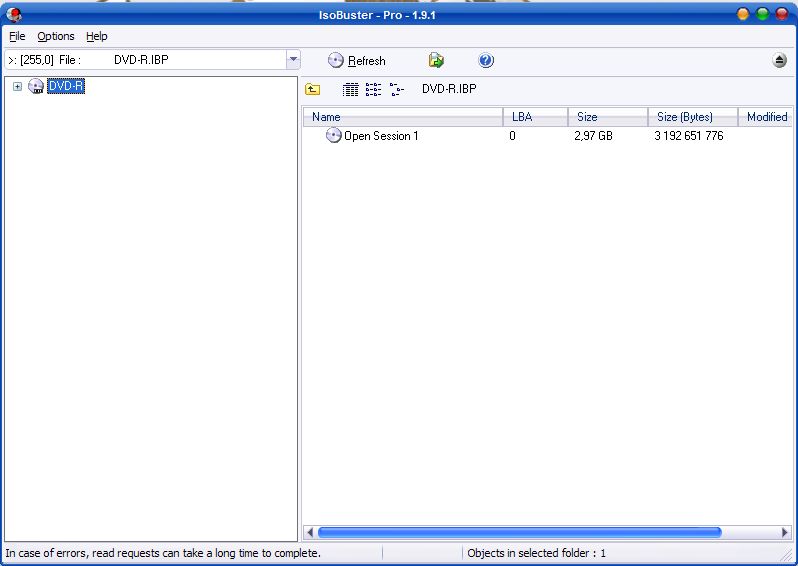
Task: Click the DVD-R disc icon in tree
Action: (x=36, y=86)
